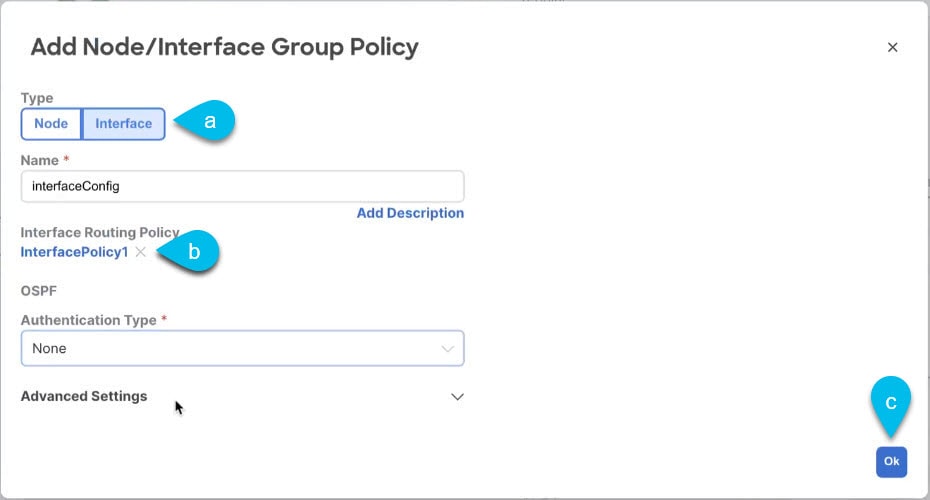Viewport: 930px width, 500px height.
Task: Focus the Name field containing interfaceConfig
Action: pos(243,186)
